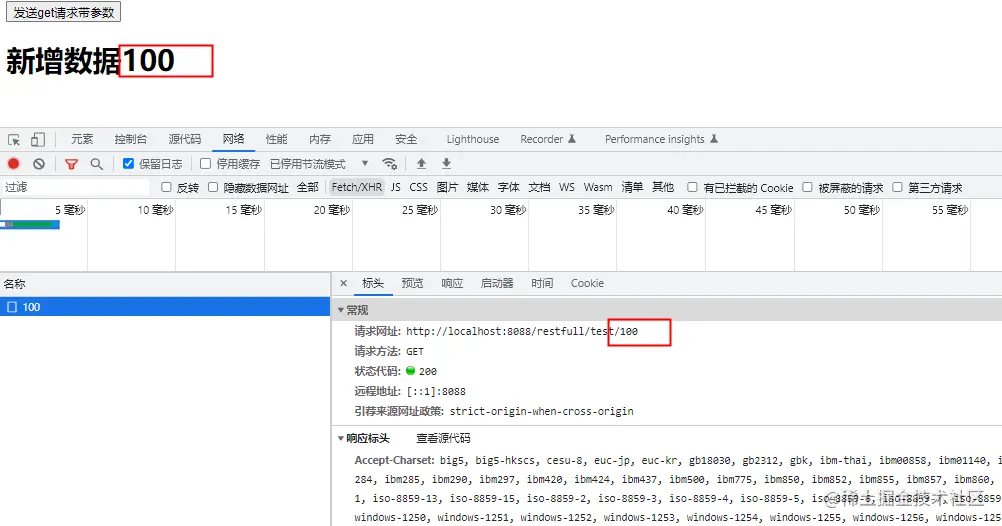Check the 有已拦截的 Cookie checkbox
Viewport: 1002px width, 526px height.
[692, 187]
